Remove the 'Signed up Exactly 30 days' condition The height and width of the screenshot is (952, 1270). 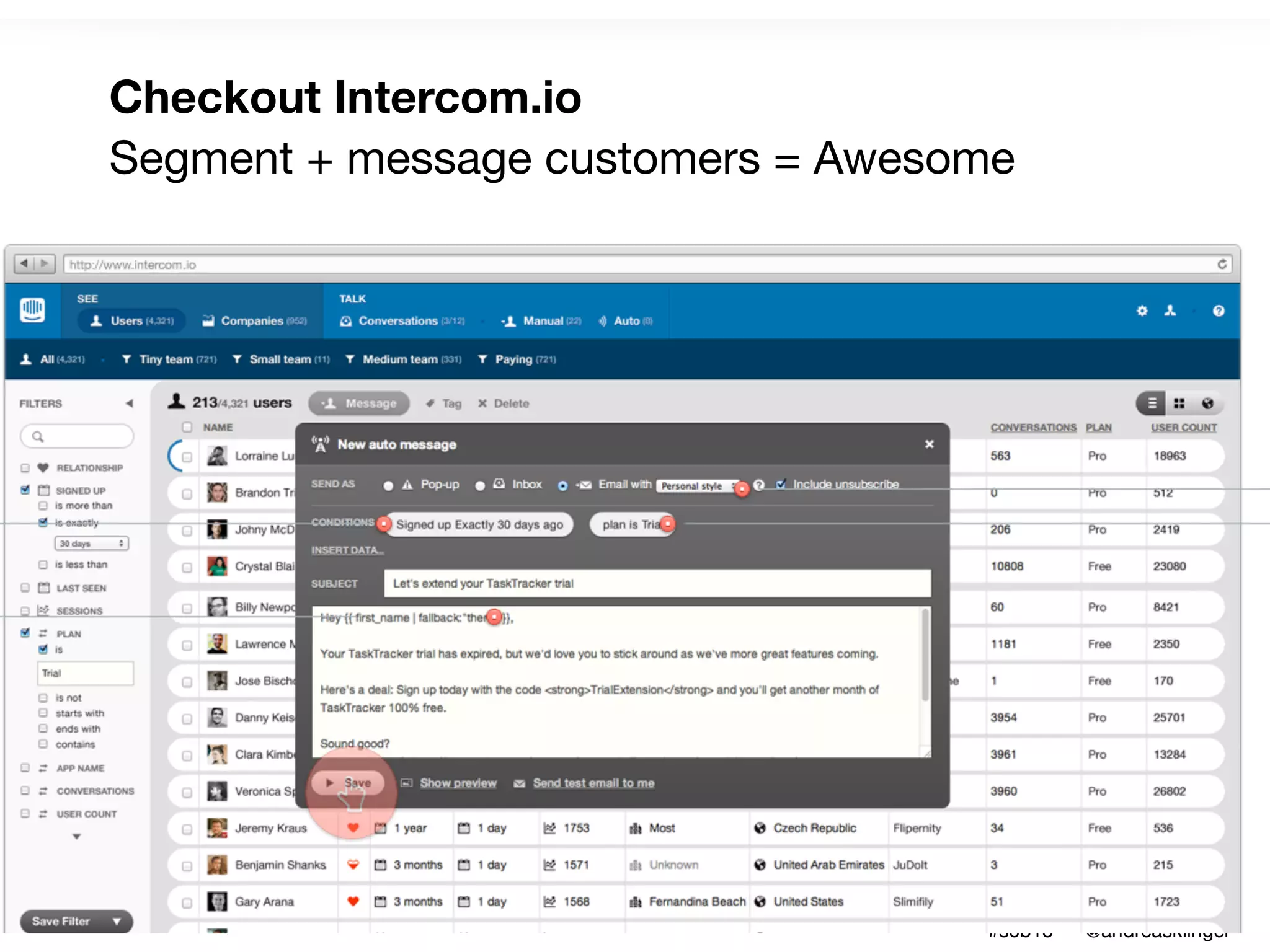click(x=384, y=524)
